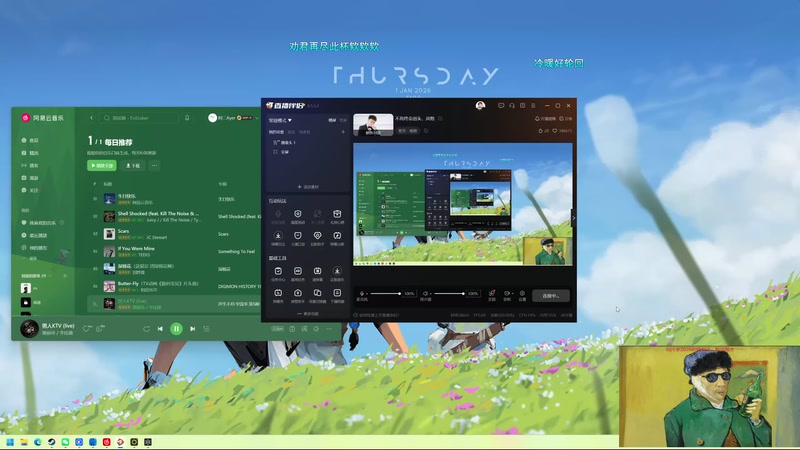The height and width of the screenshot is (450, 800).
Task: Select the second scene tab in live companion
Action: pyautogui.click(x=291, y=132)
